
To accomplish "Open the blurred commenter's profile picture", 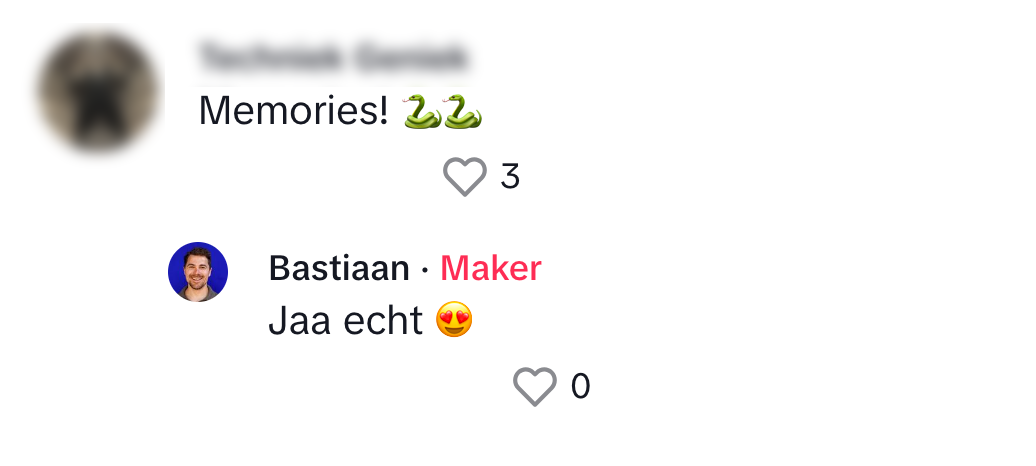I will coord(99,94).
